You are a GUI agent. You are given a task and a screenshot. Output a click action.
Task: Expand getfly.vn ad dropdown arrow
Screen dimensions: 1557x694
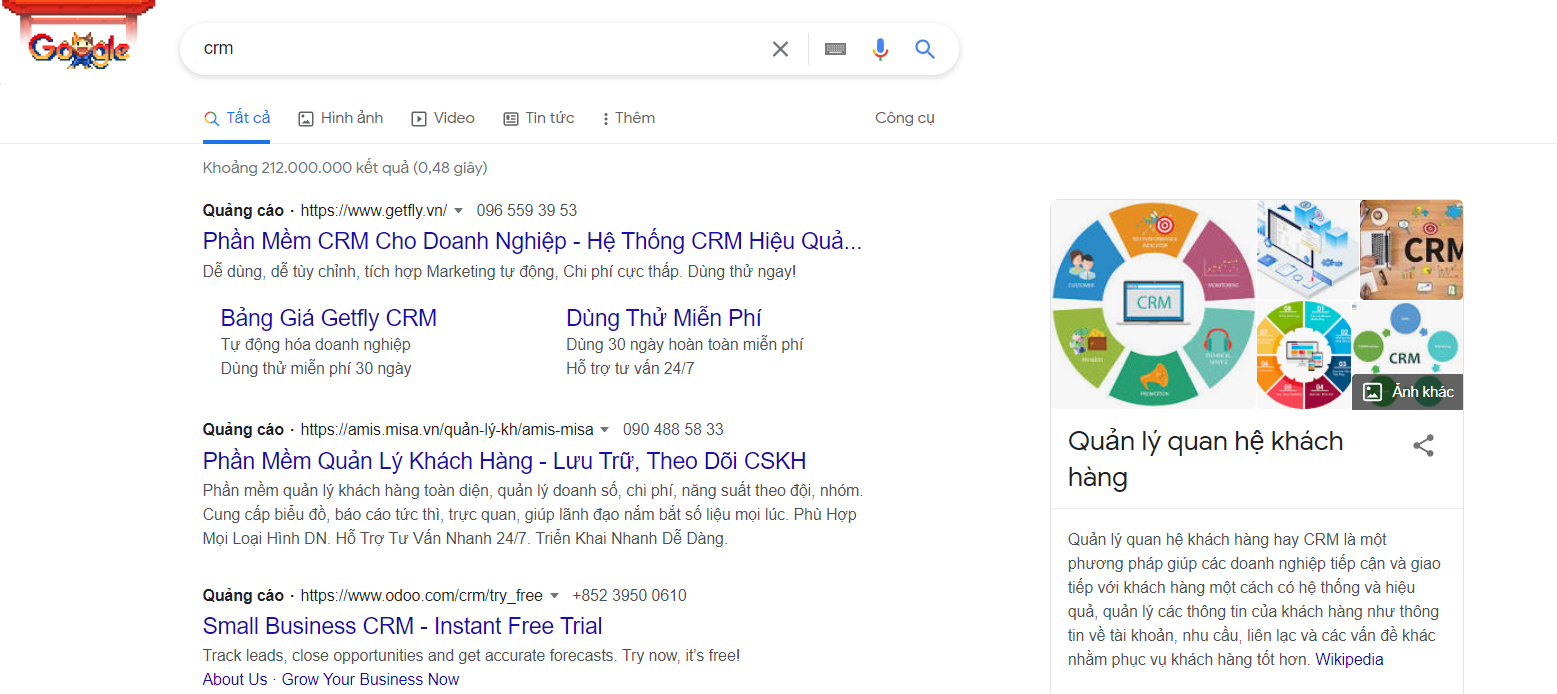(x=458, y=211)
